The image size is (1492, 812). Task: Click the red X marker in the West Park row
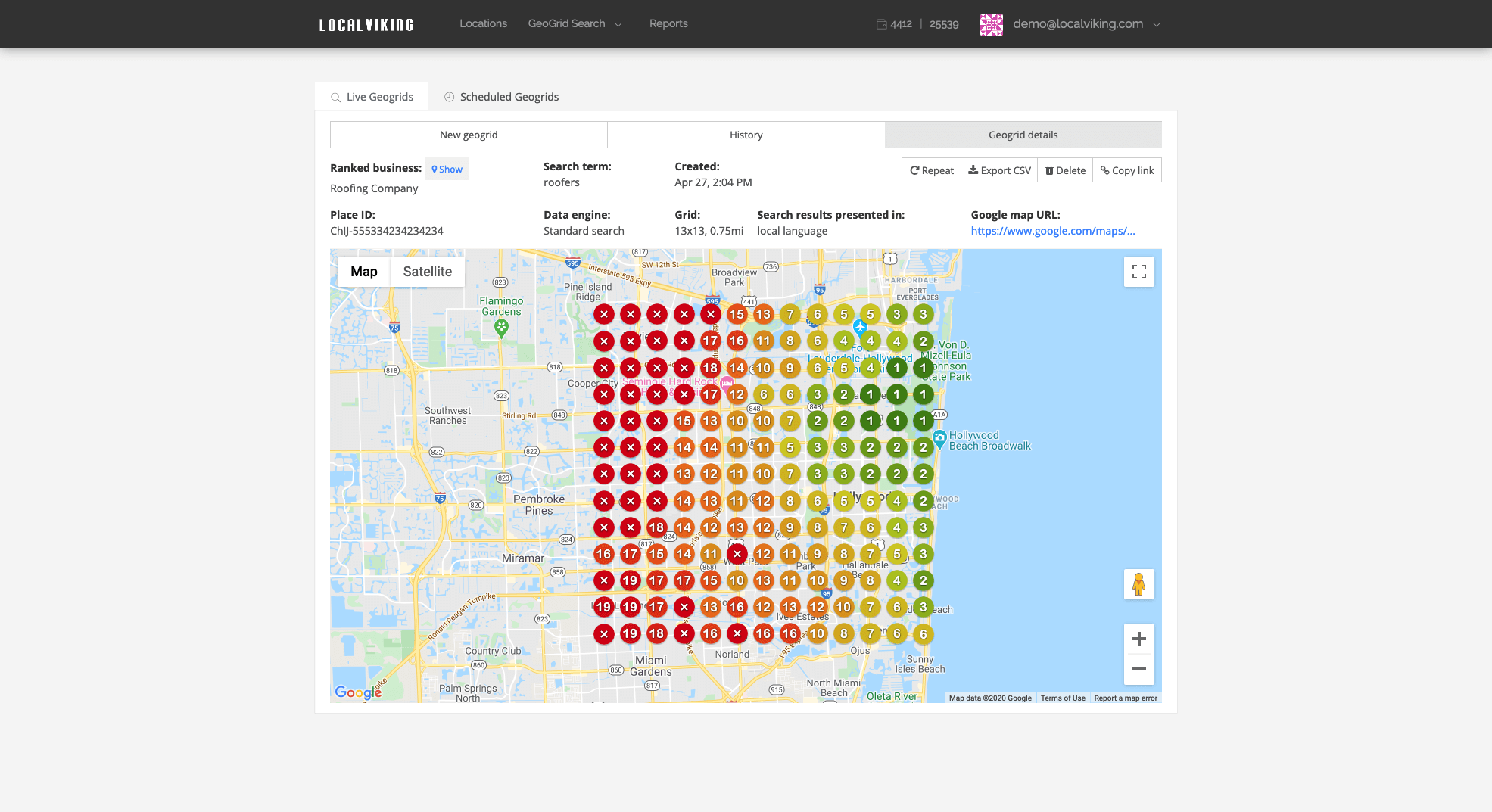[737, 554]
